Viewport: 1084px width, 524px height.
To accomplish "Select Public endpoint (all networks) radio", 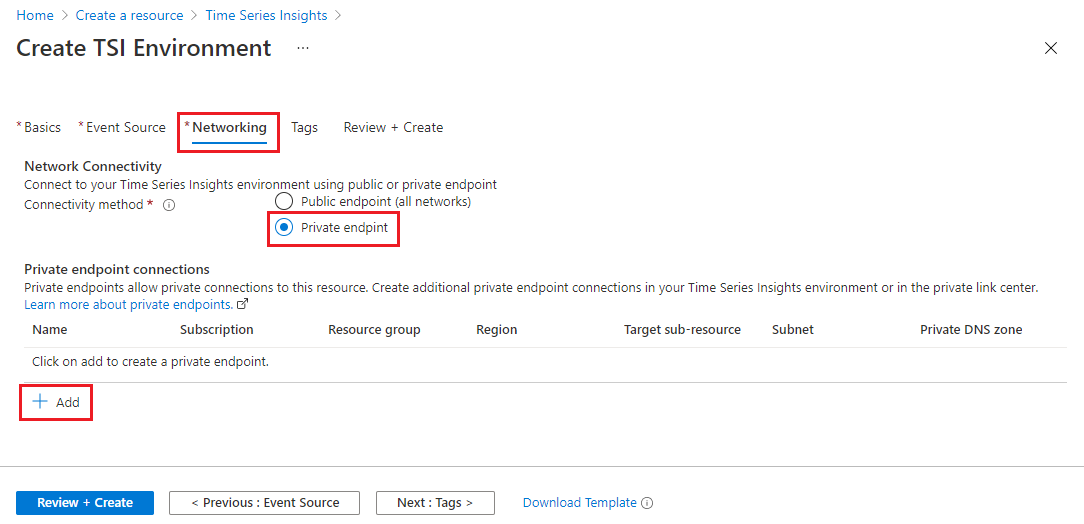I will [x=284, y=202].
